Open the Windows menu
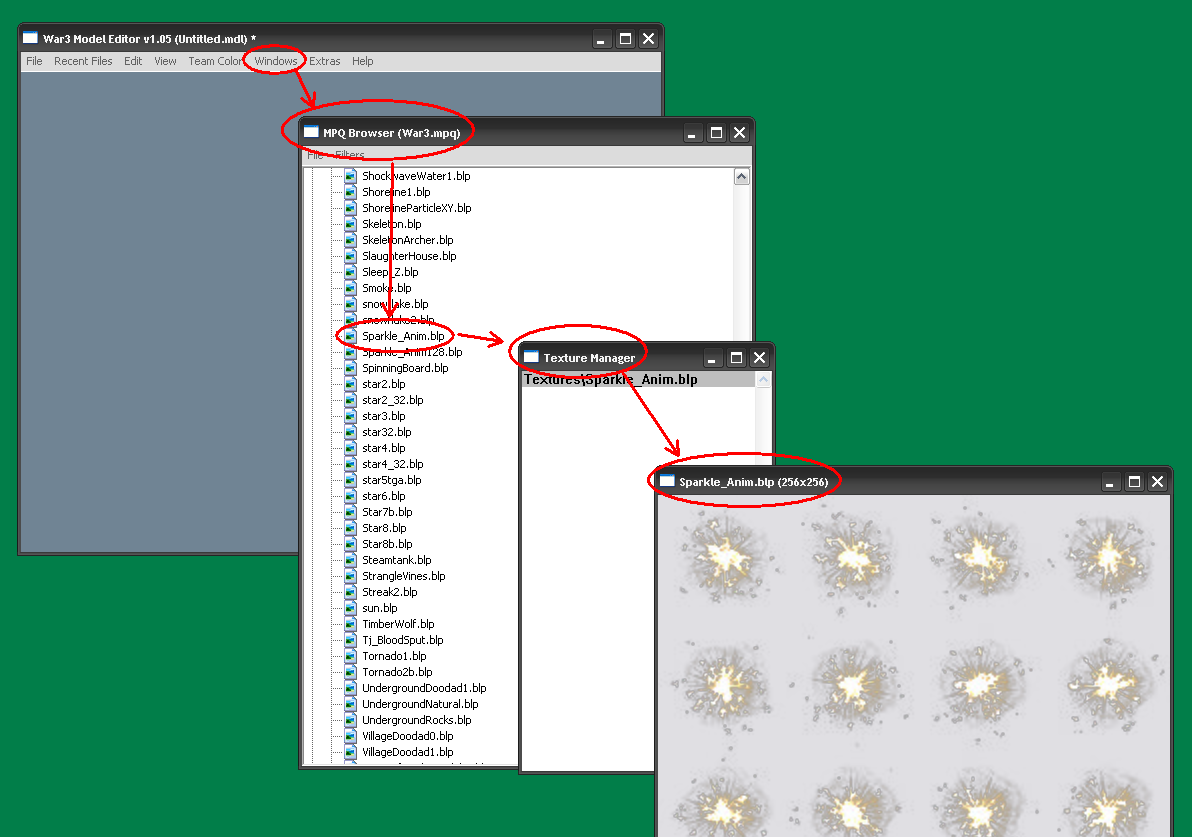Viewport: 1192px width, 837px height. point(275,61)
